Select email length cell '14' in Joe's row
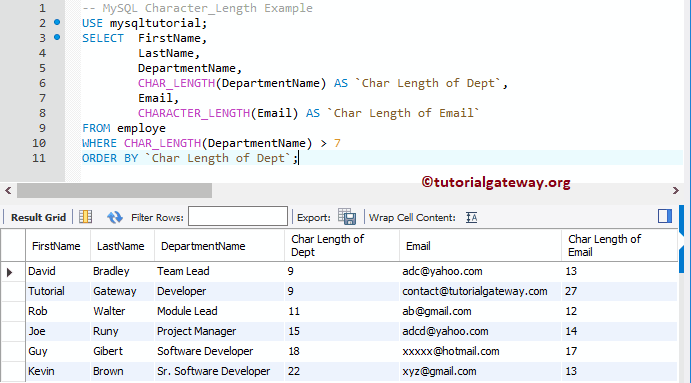This screenshot has width=691, height=383. point(619,331)
